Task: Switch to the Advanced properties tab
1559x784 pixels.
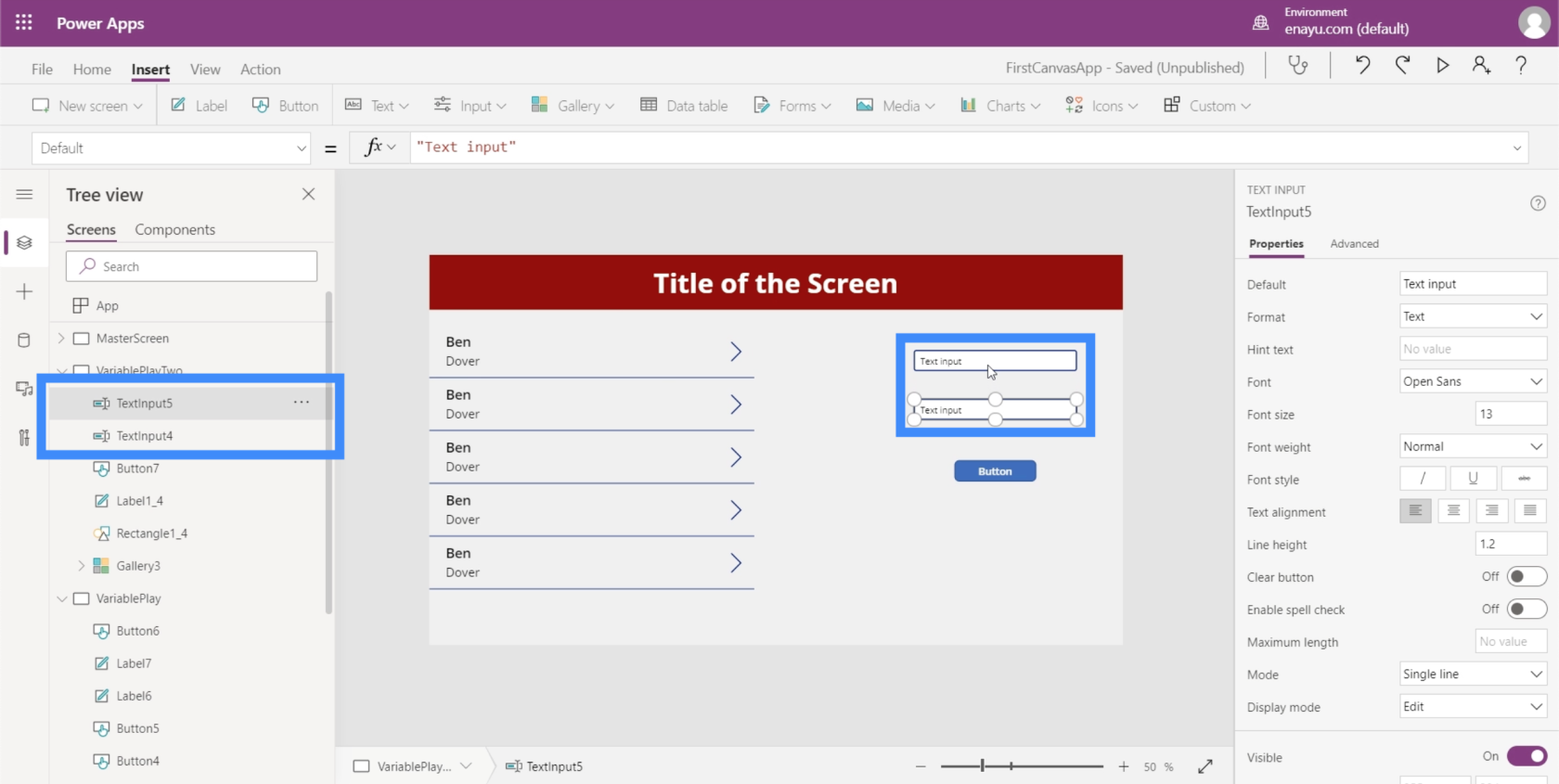Action: click(1354, 243)
